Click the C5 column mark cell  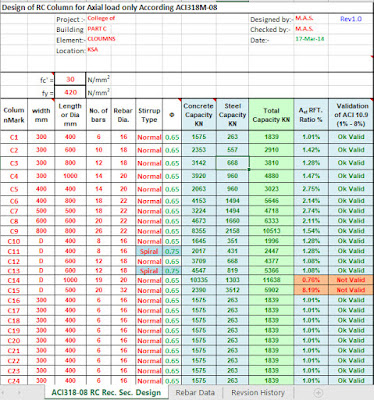click(x=14, y=189)
